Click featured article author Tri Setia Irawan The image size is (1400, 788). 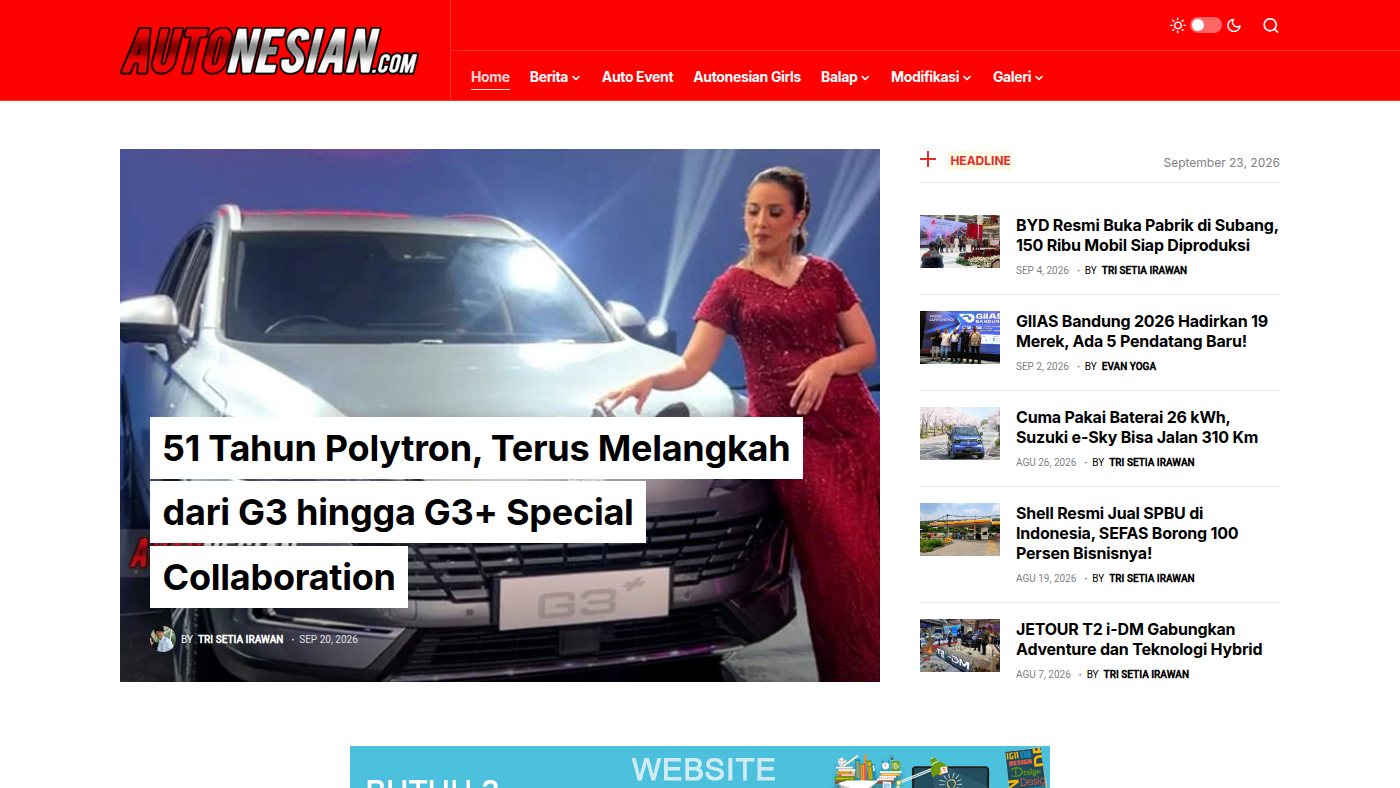(x=240, y=639)
